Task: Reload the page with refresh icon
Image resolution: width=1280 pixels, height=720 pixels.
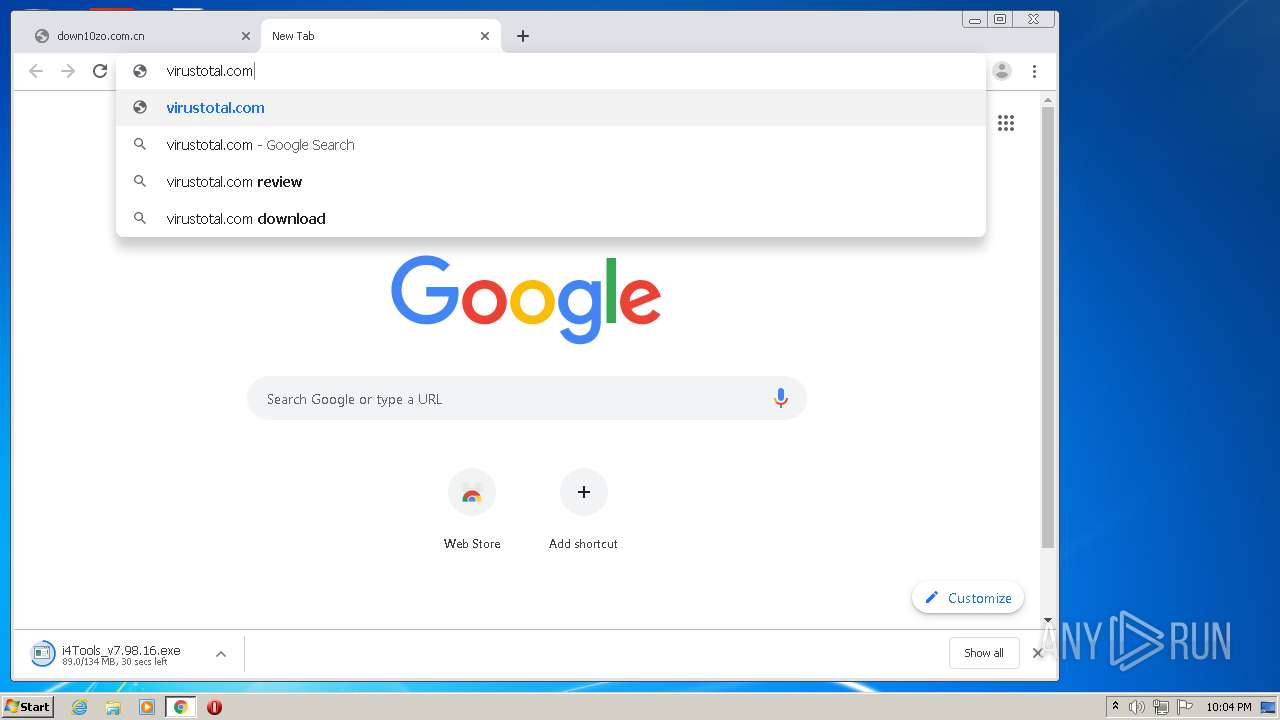Action: click(100, 71)
